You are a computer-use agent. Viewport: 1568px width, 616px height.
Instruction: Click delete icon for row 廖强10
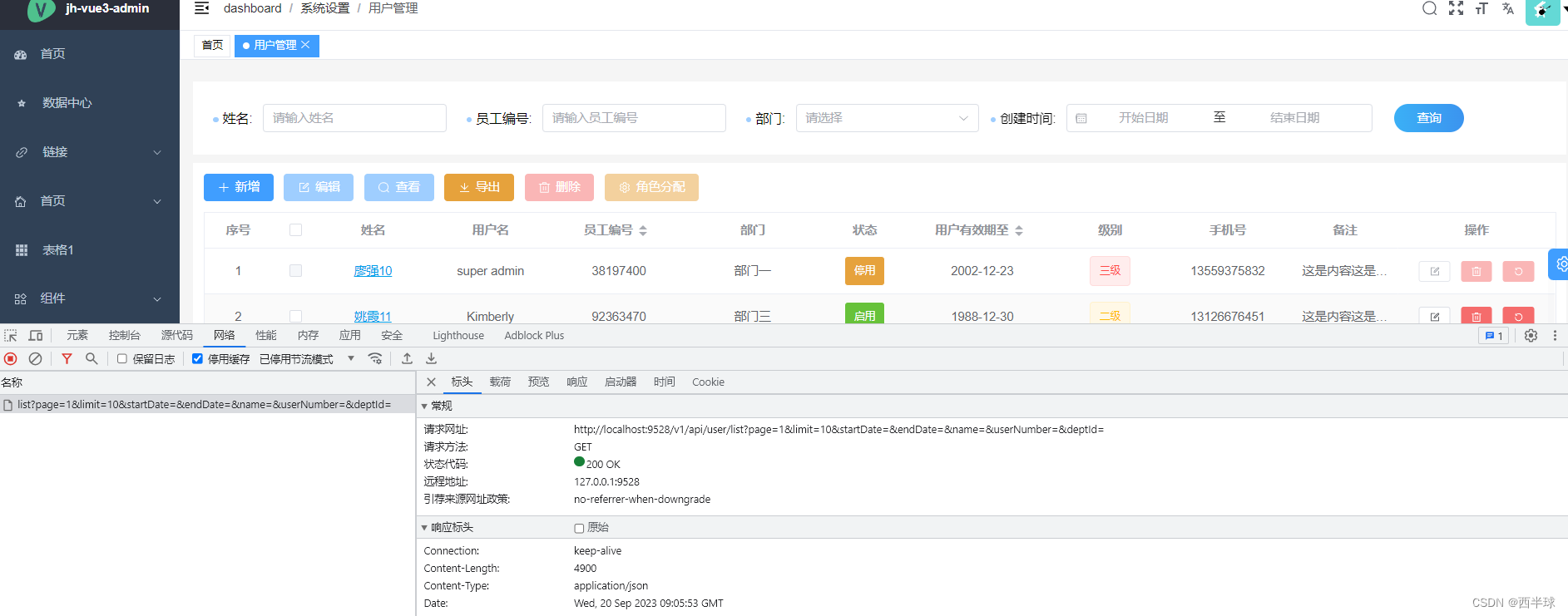click(x=1476, y=271)
